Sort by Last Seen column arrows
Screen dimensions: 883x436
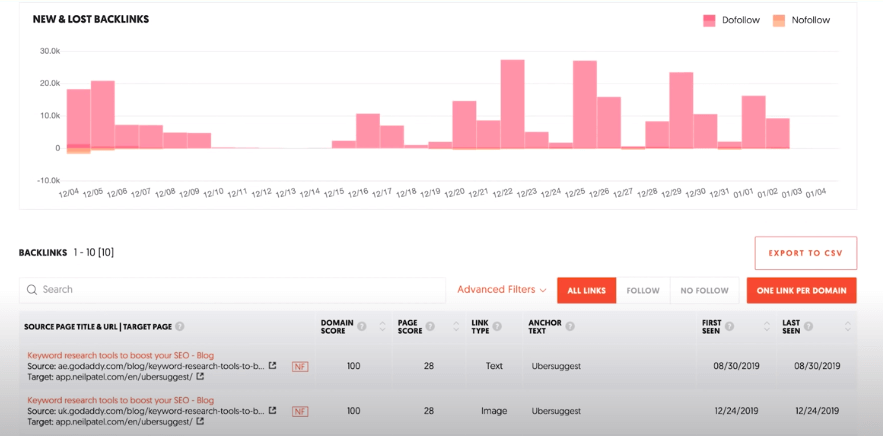848,326
